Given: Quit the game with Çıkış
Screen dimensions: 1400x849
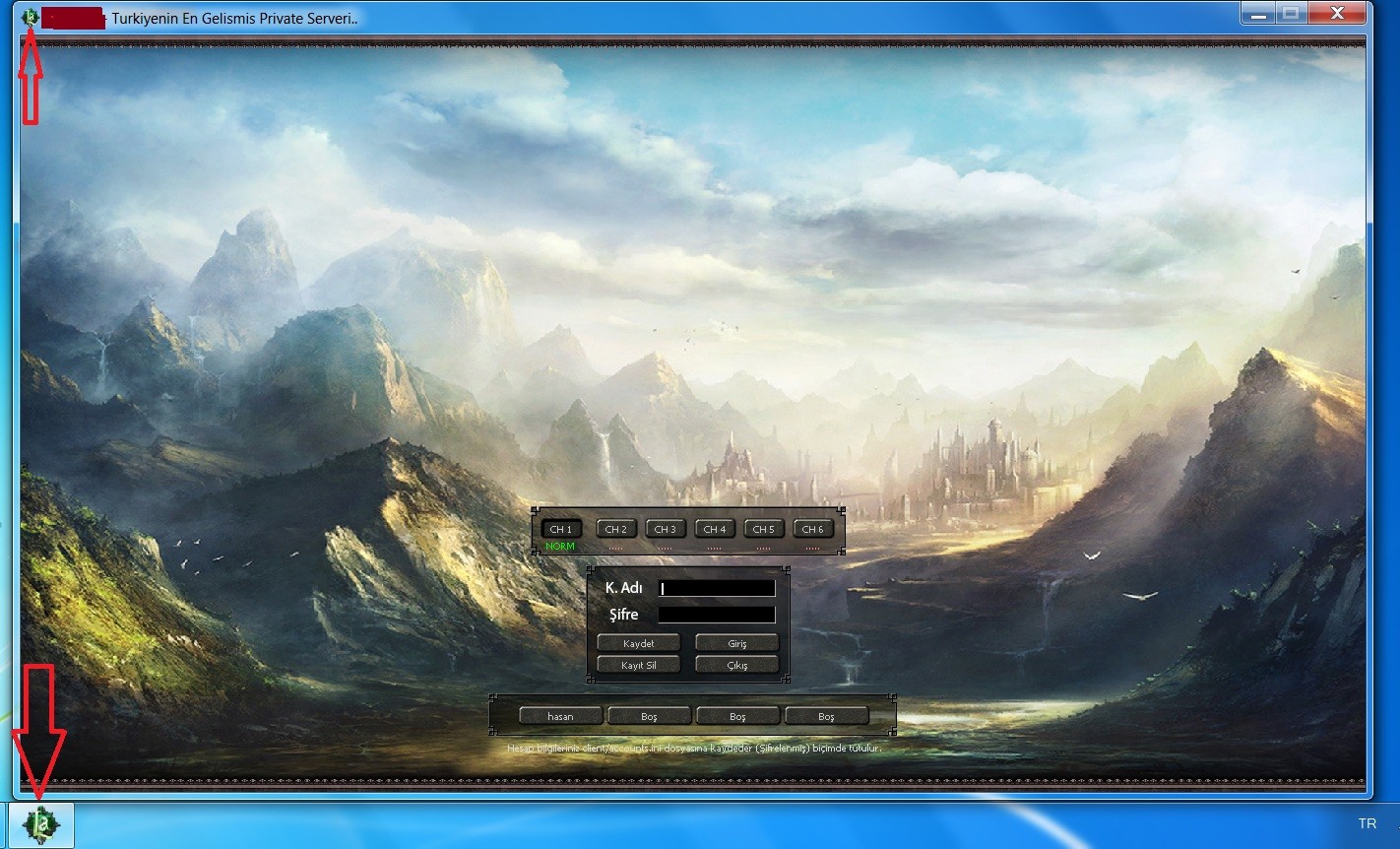Looking at the screenshot, I should [x=737, y=665].
